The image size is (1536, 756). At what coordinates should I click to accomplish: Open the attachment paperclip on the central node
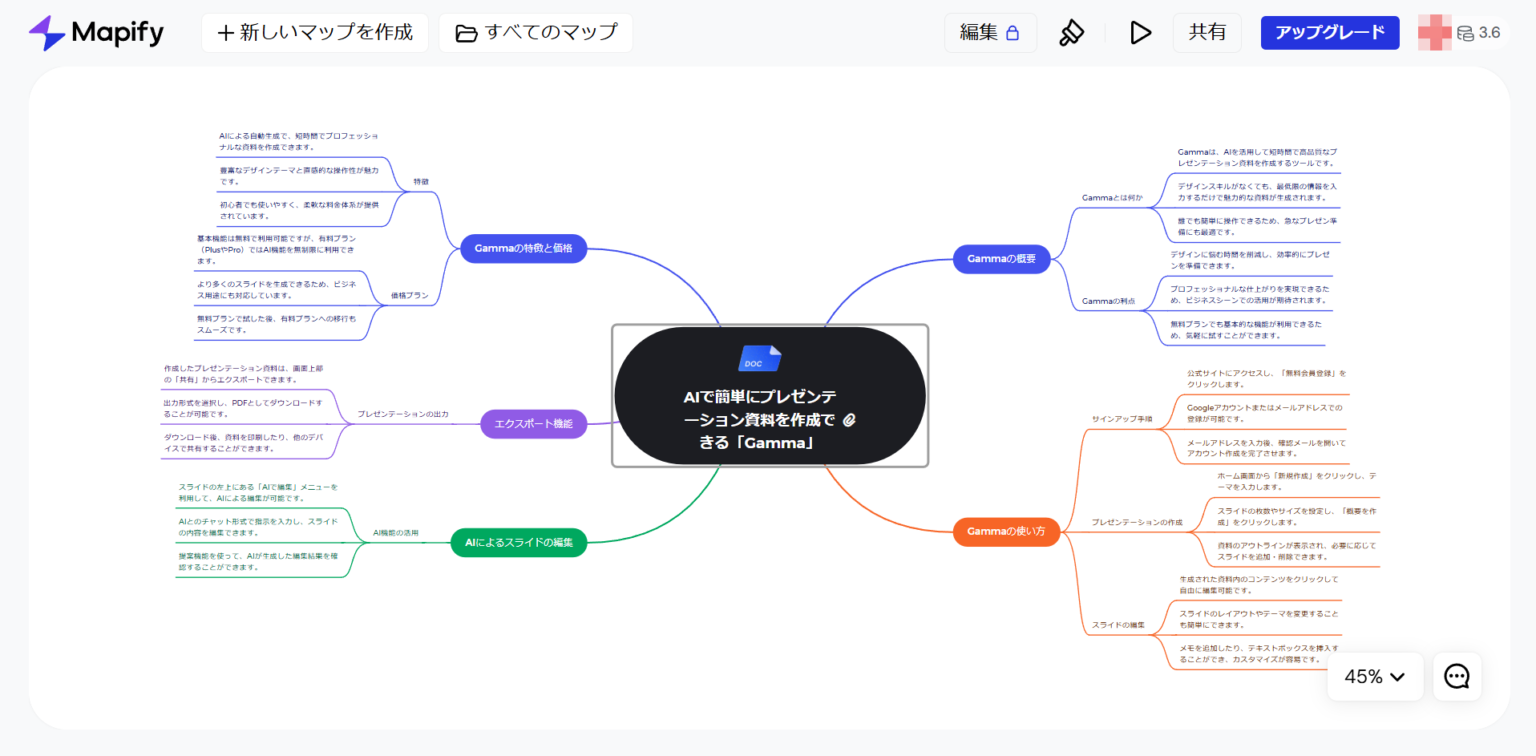click(849, 422)
